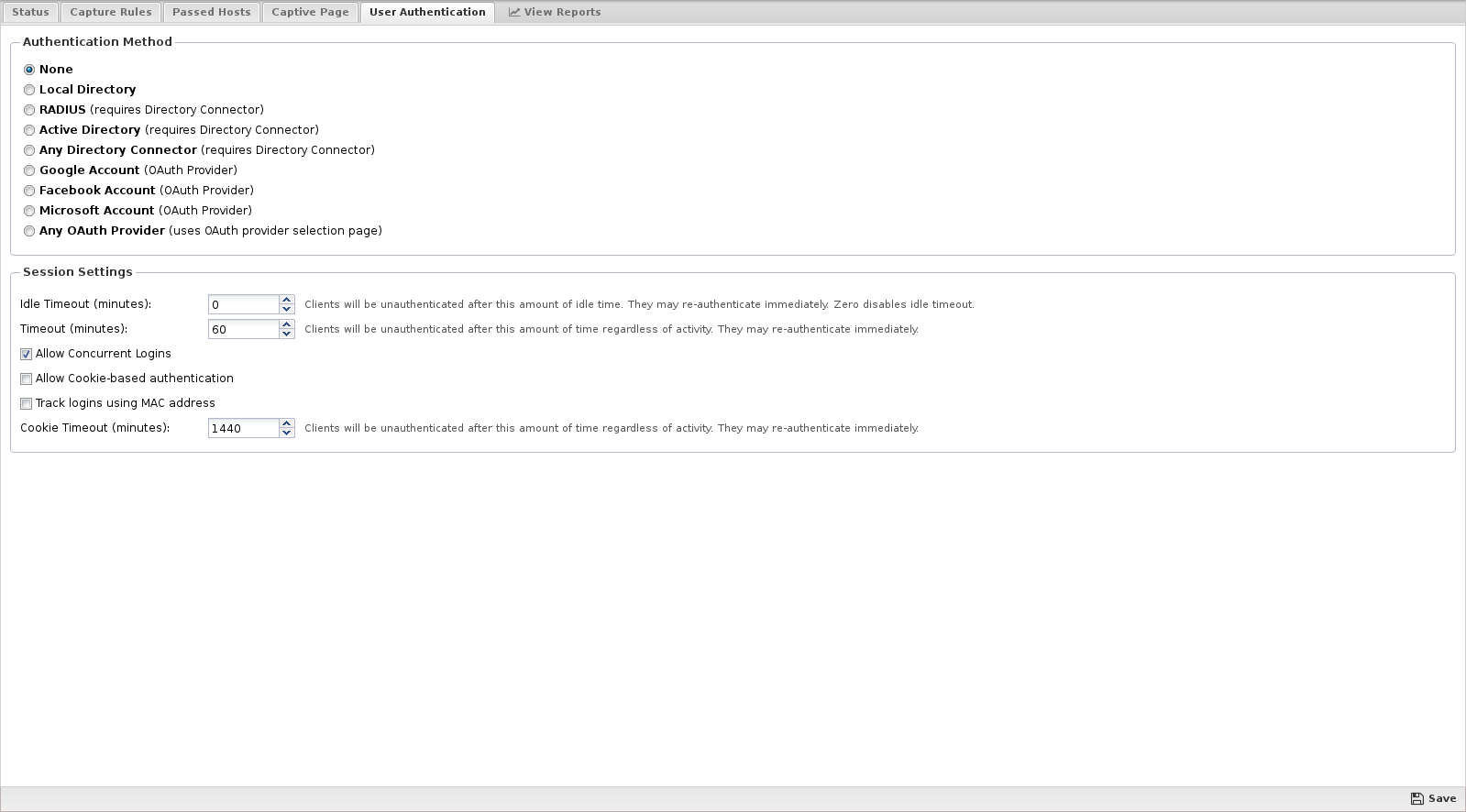Decrease Idle Timeout with down arrow
This screenshot has height=812, width=1466.
pos(287,309)
